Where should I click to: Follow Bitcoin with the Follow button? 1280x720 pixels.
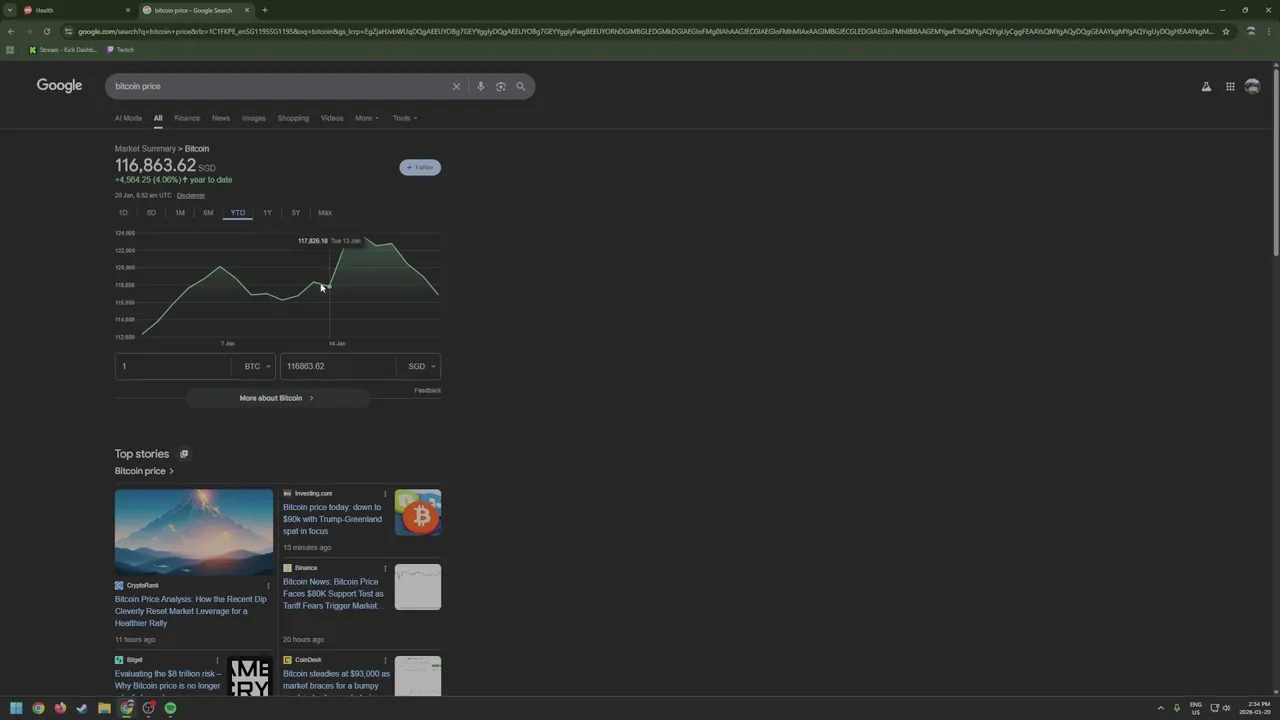tap(420, 167)
